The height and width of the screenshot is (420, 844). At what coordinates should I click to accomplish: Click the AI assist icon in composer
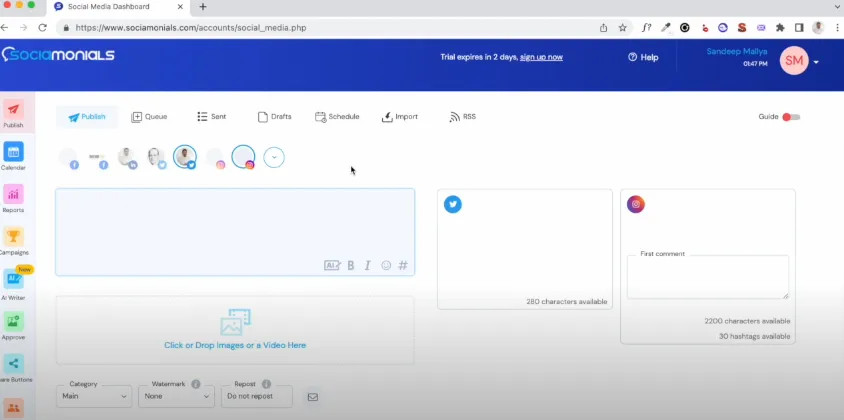coord(332,265)
